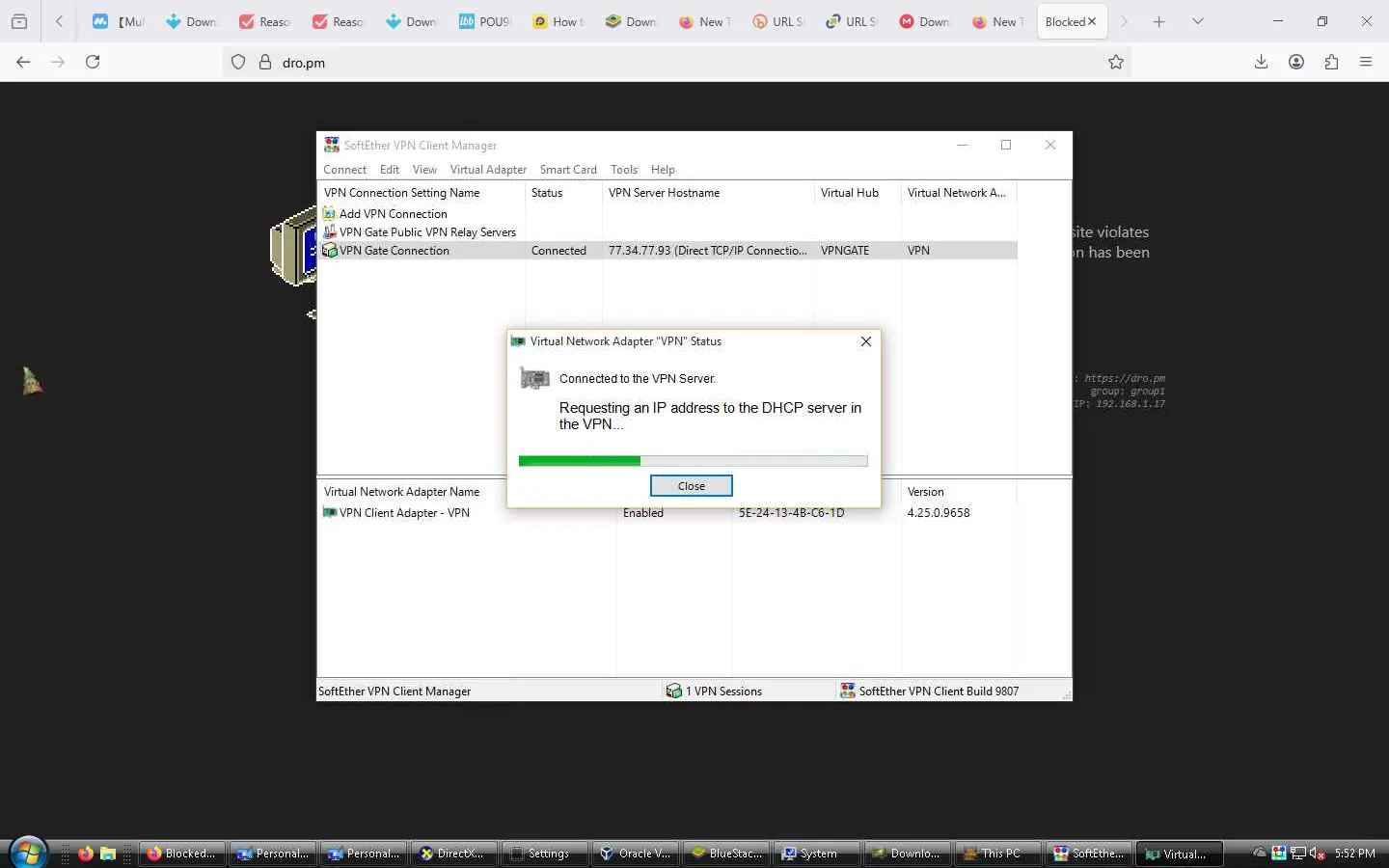Image resolution: width=1389 pixels, height=868 pixels.
Task: Click the "Enabled" adapter status cell
Action: point(642,513)
